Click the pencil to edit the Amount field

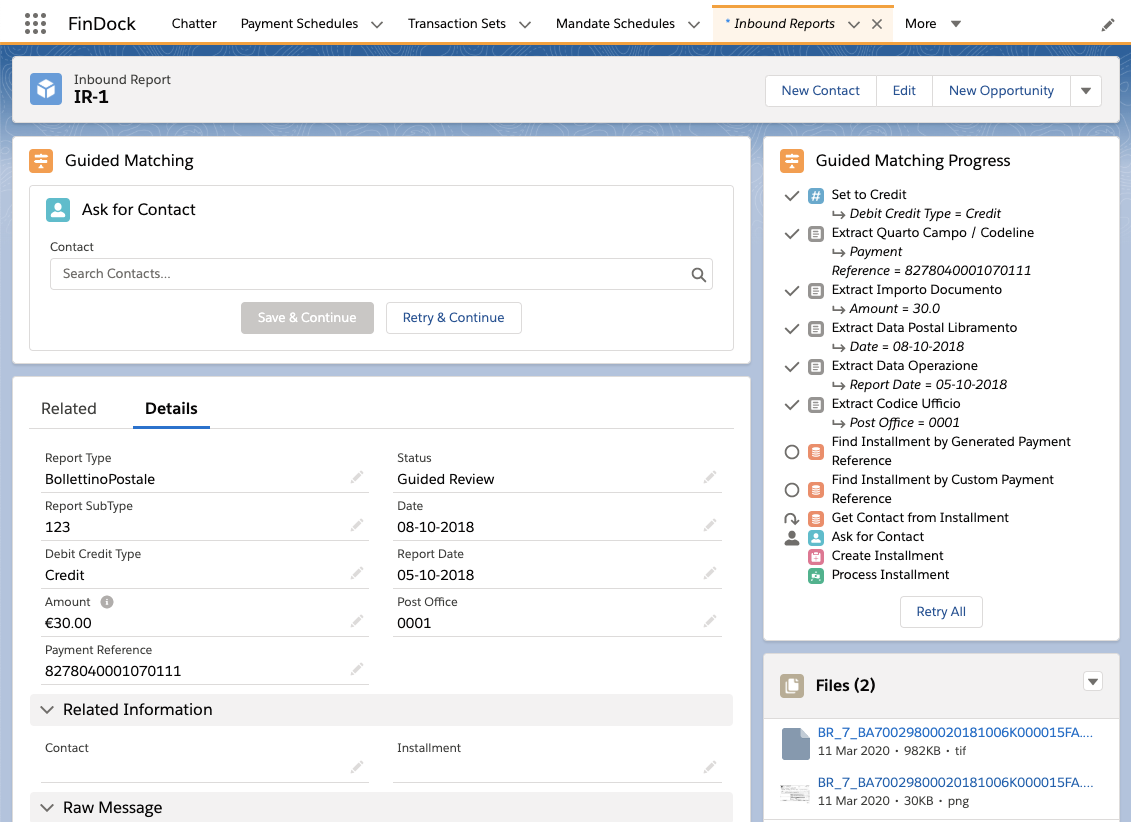(x=357, y=620)
